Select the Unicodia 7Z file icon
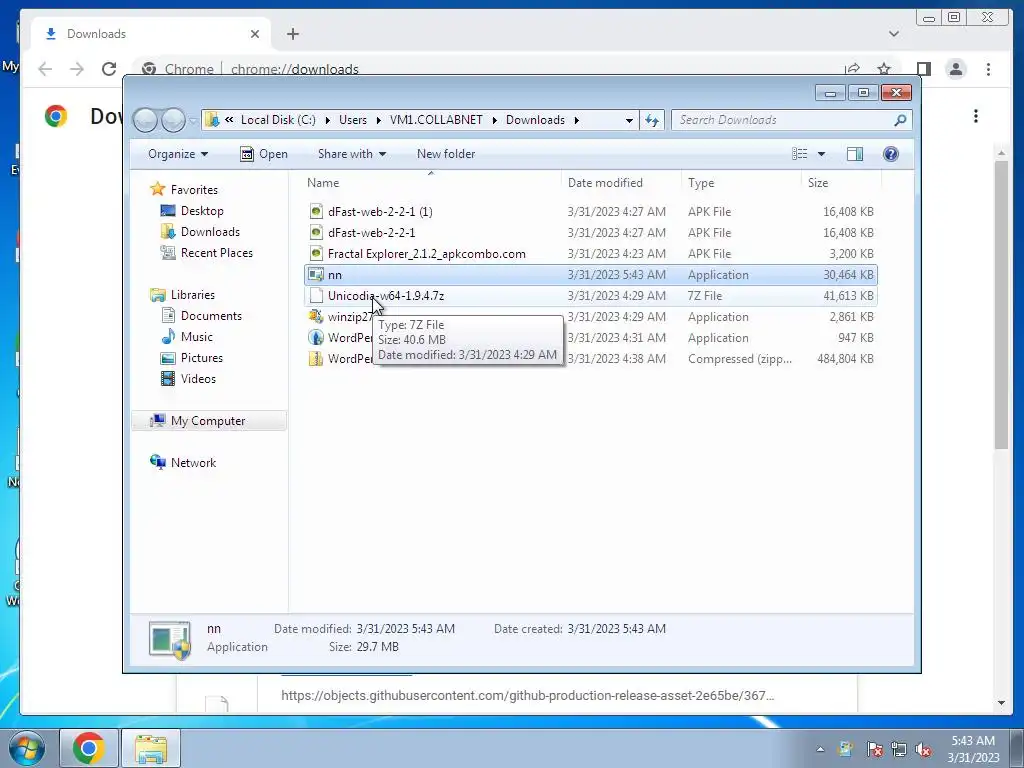 click(x=316, y=295)
